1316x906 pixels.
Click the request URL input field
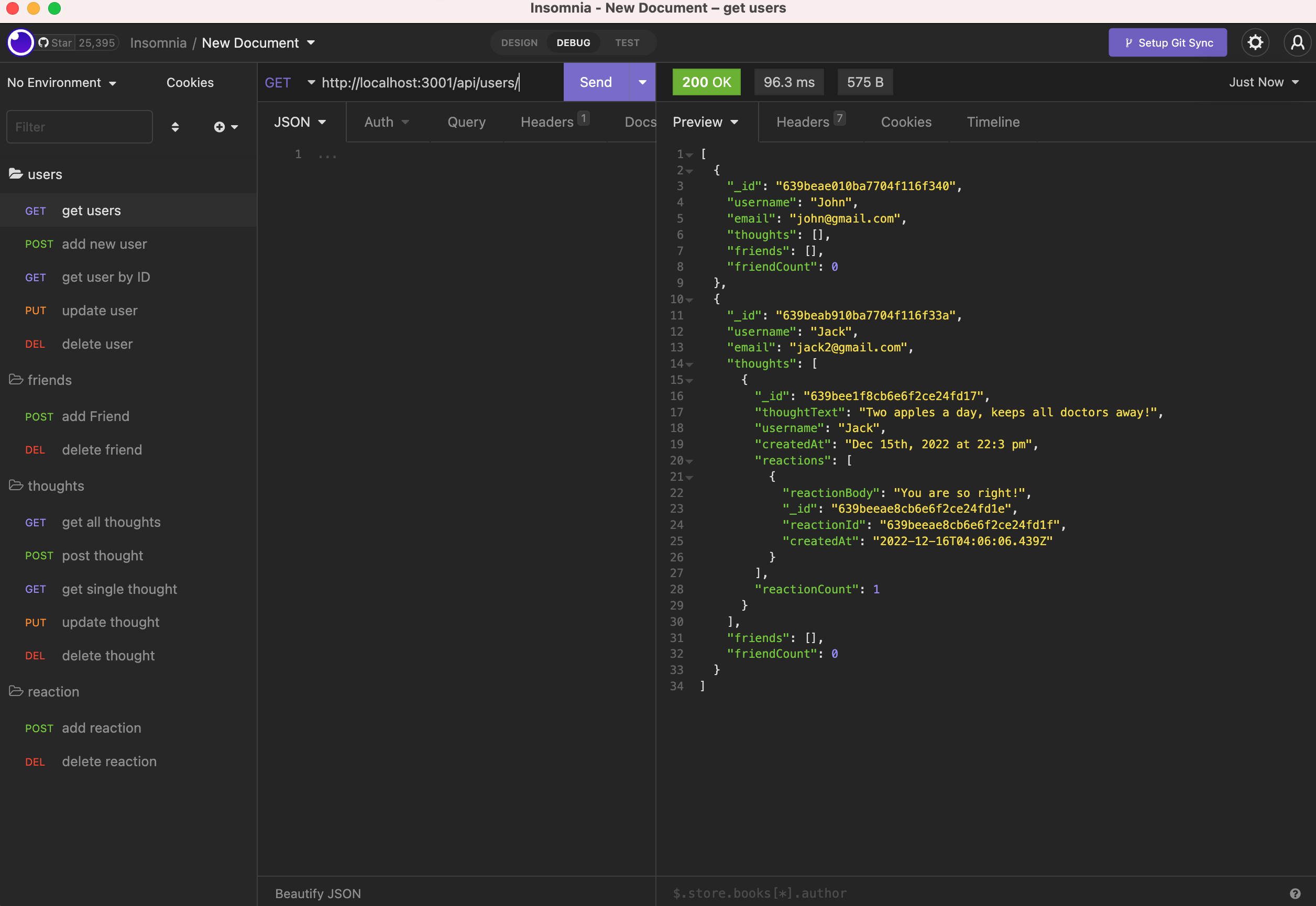click(420, 82)
